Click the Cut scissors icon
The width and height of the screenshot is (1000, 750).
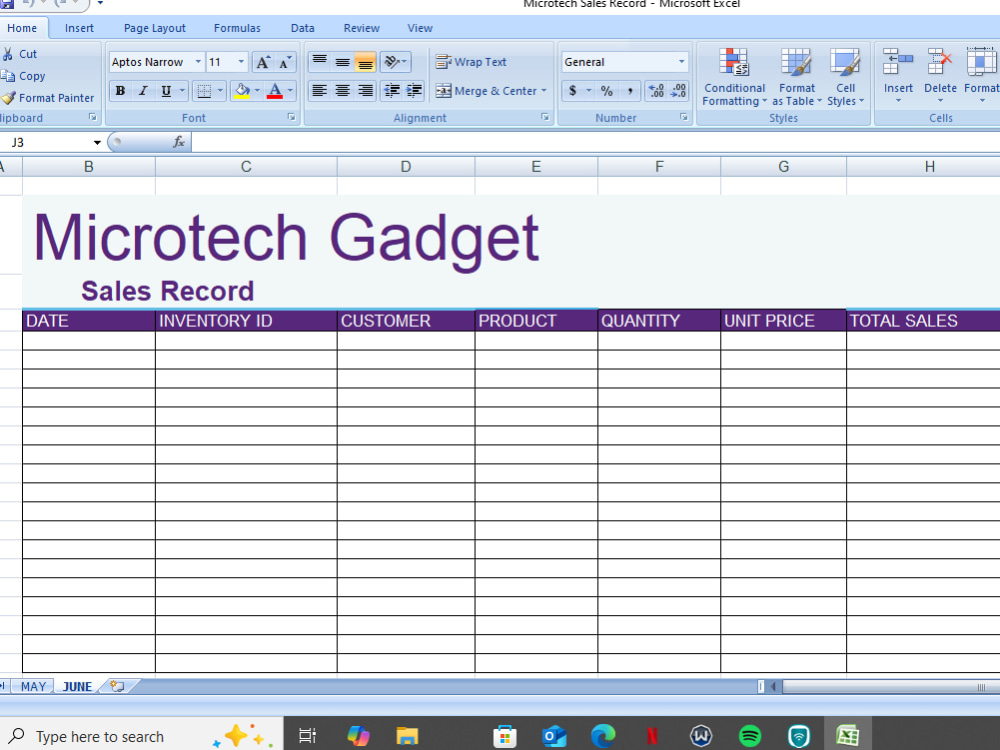pos(8,54)
